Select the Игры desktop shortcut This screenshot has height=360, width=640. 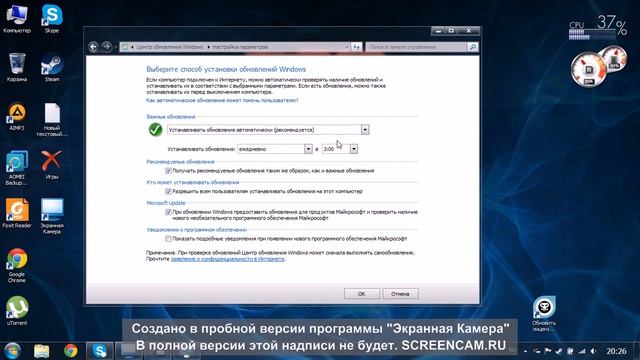click(x=52, y=165)
